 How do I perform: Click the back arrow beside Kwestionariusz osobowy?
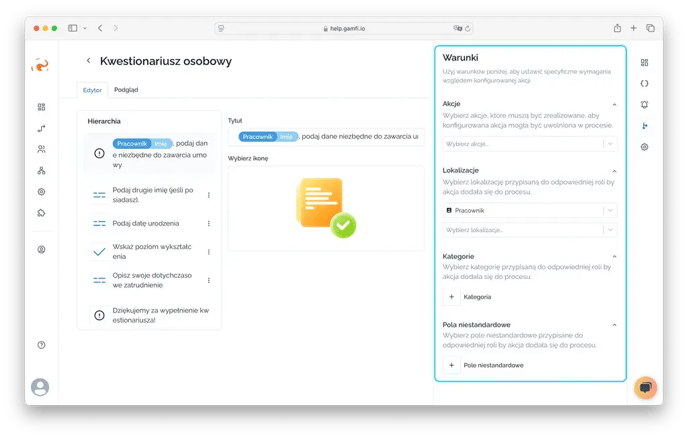click(x=89, y=61)
